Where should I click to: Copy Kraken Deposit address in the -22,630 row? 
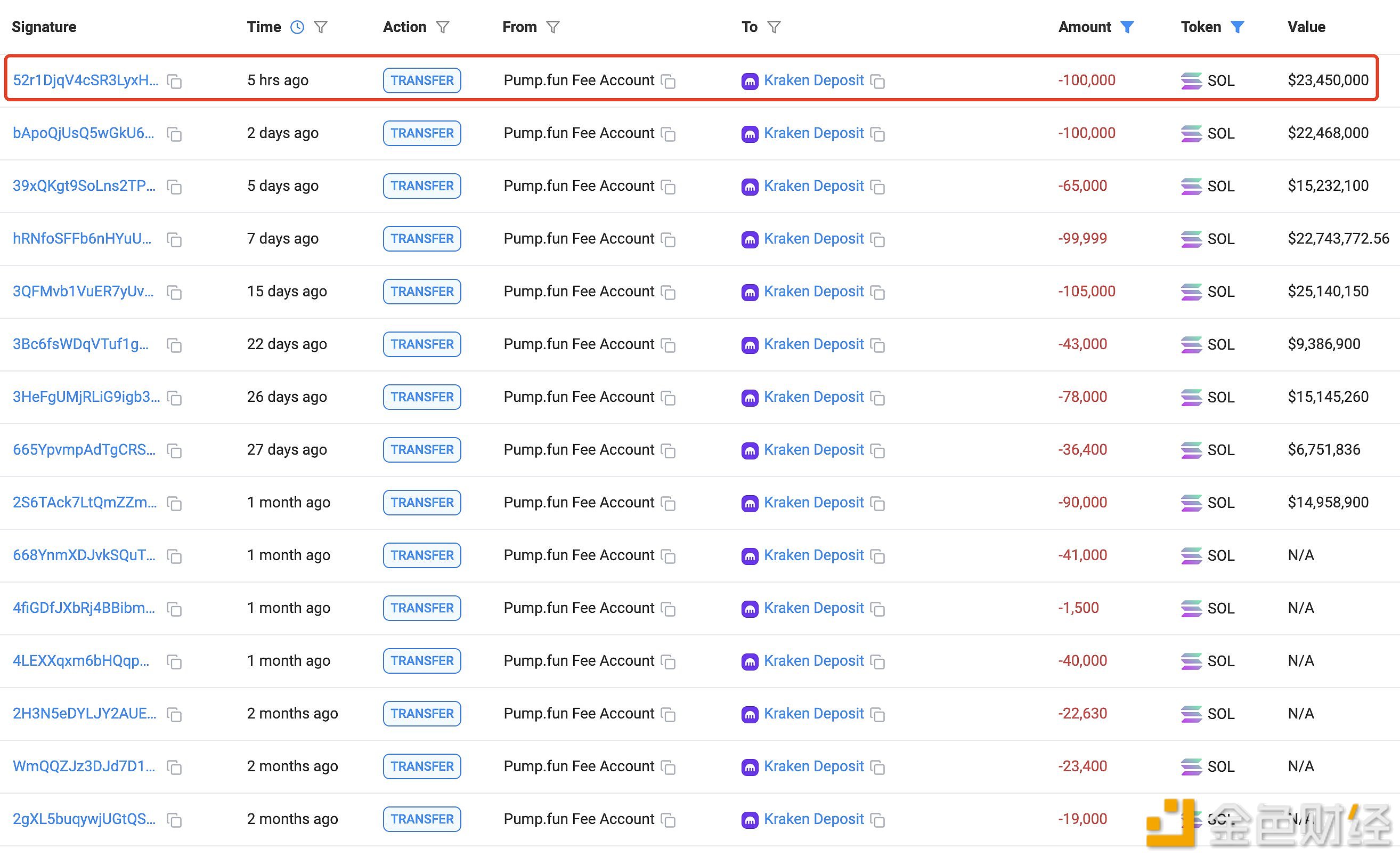[878, 714]
